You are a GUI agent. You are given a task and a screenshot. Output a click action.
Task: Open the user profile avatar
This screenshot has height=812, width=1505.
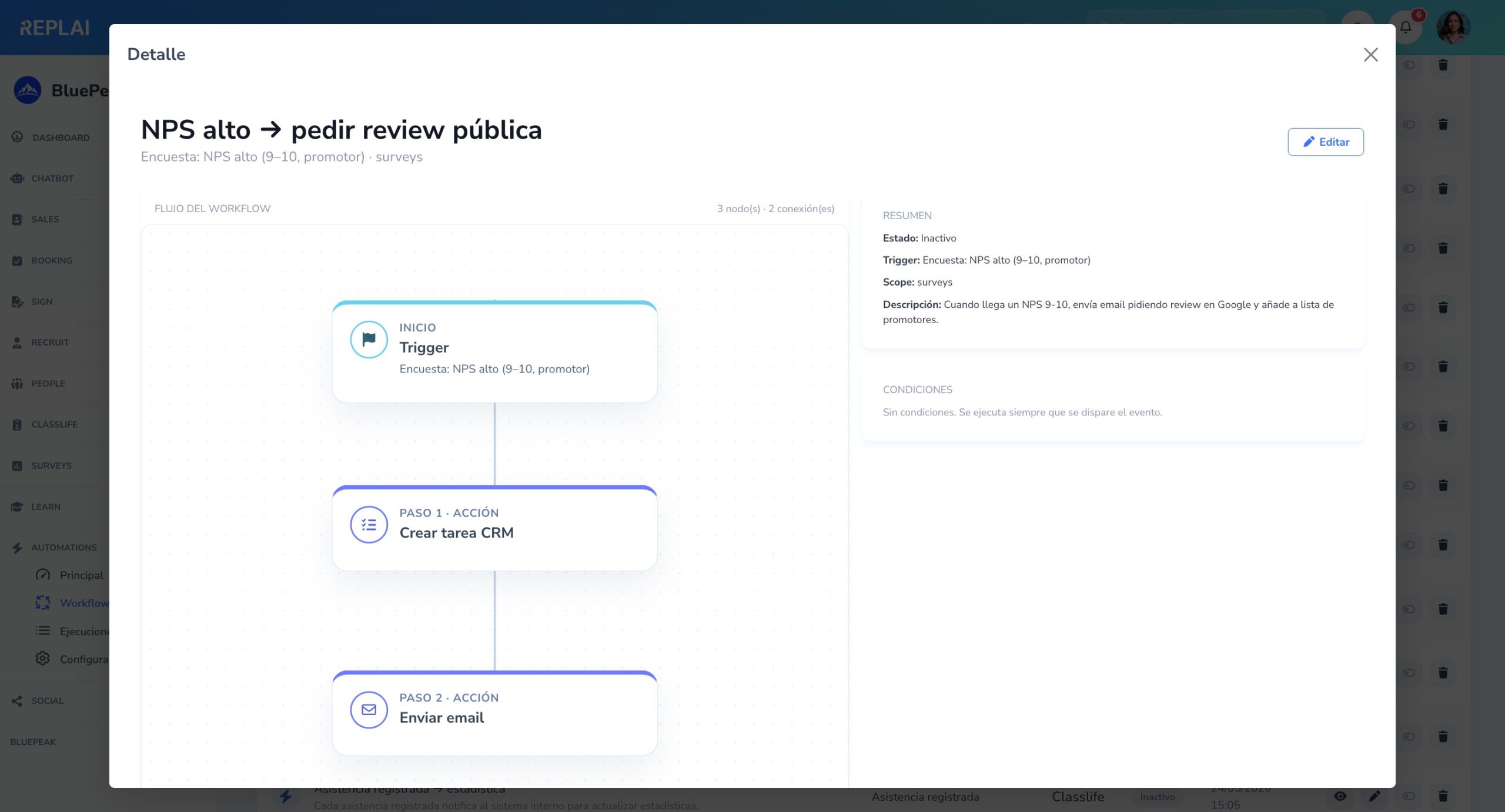click(1453, 27)
